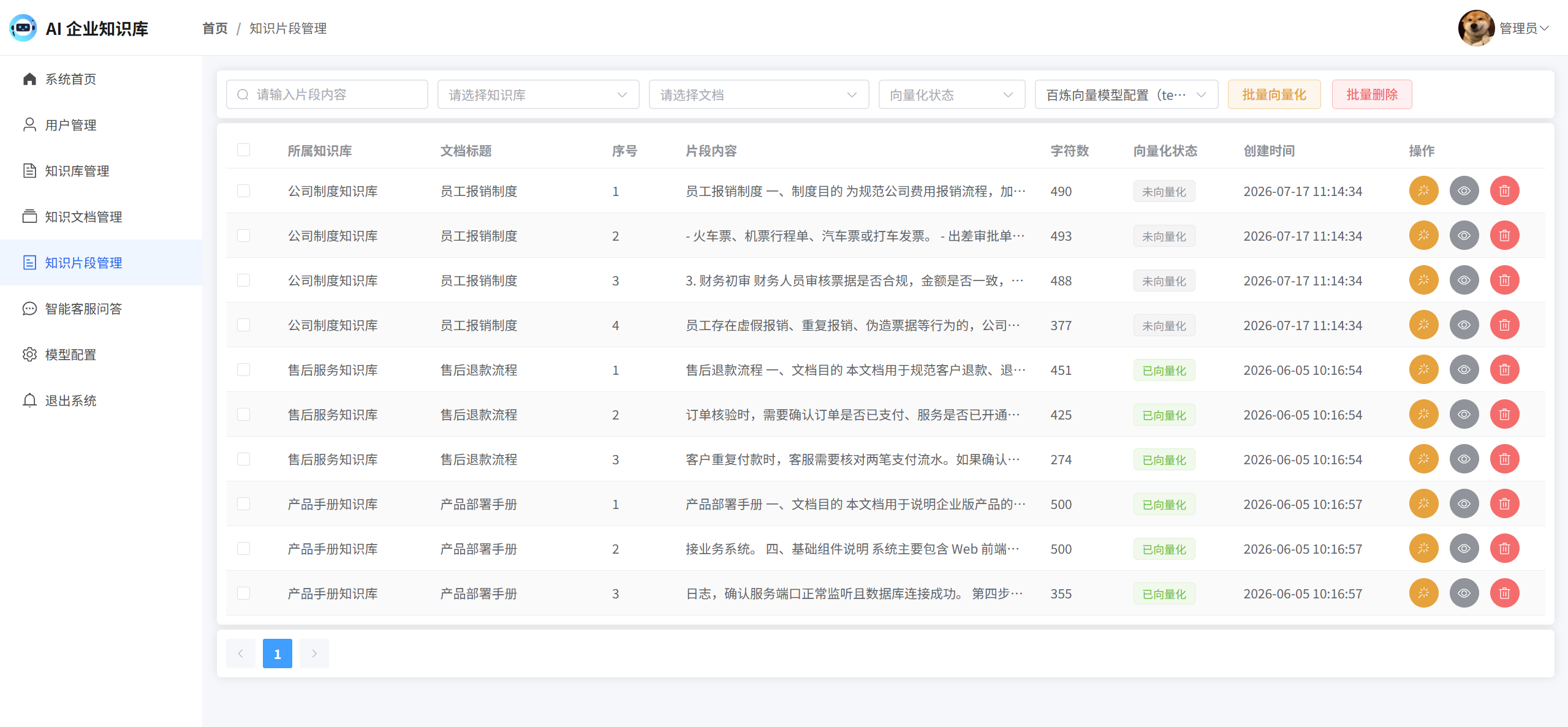Go to 首页 via the breadcrumb
Viewport: 1568px width, 727px height.
214,28
